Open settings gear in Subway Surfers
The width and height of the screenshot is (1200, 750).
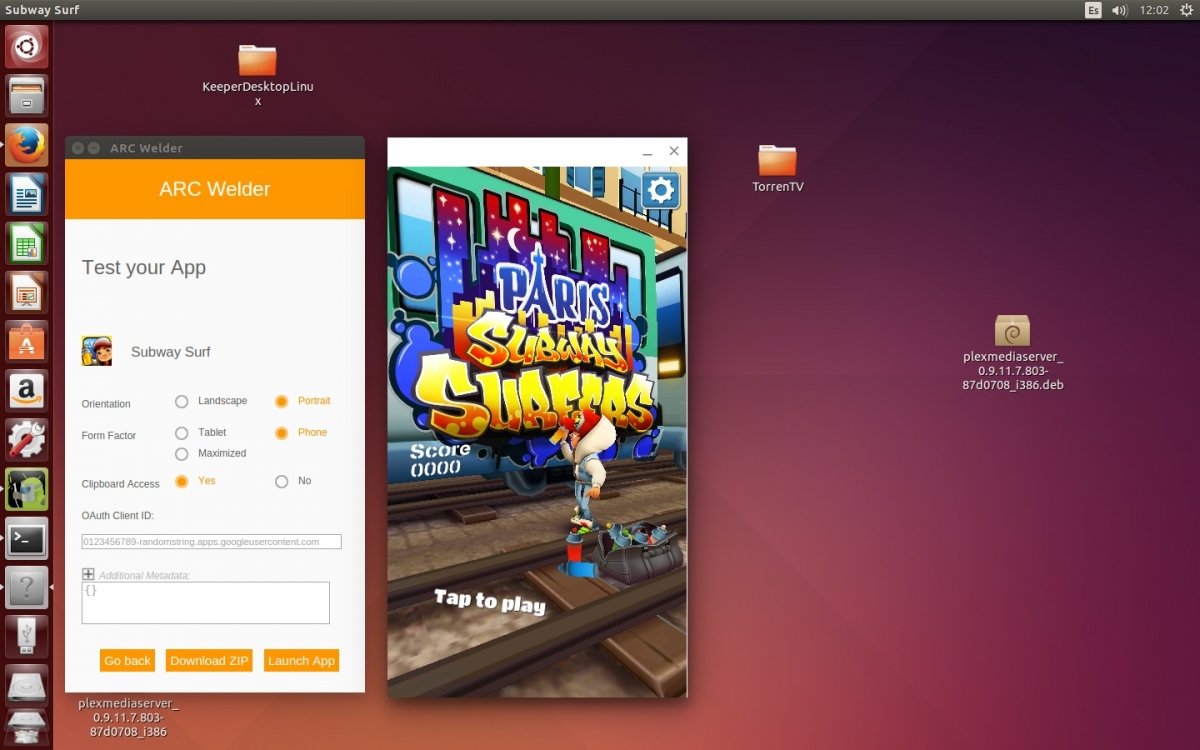tap(660, 189)
